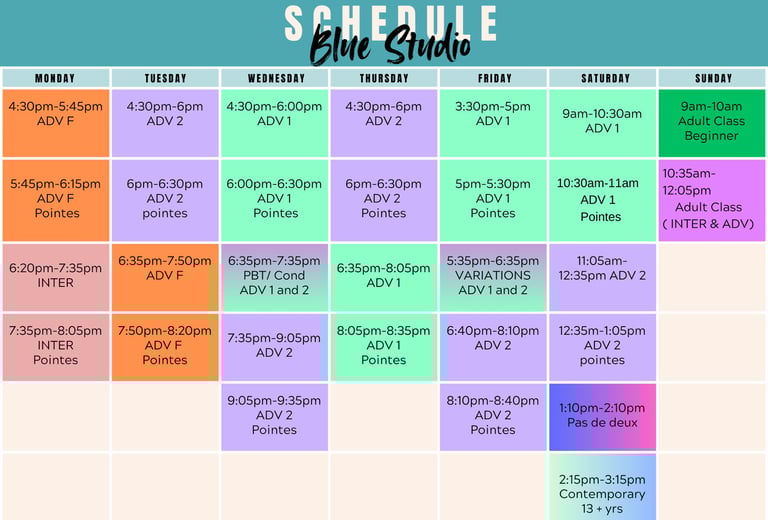Select Monday 7:35pm-8:05pm INTER Pointes
The image size is (768, 520).
pyautogui.click(x=56, y=347)
